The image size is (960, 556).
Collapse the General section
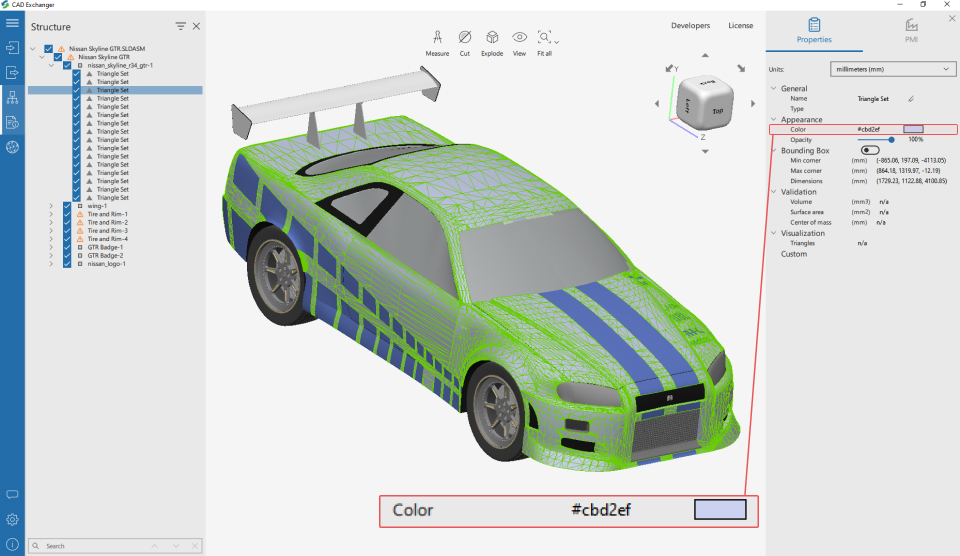point(774,88)
